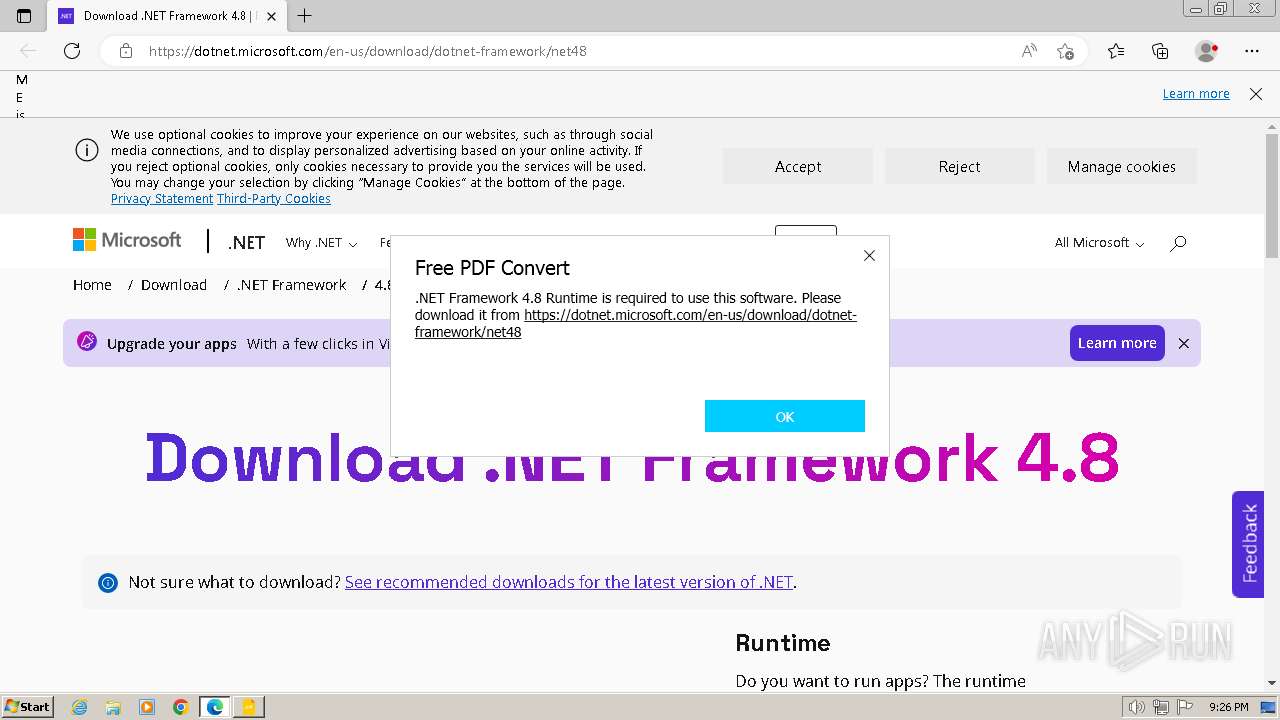1280x720 pixels.
Task: Click the volume tray icon
Action: (1137, 707)
